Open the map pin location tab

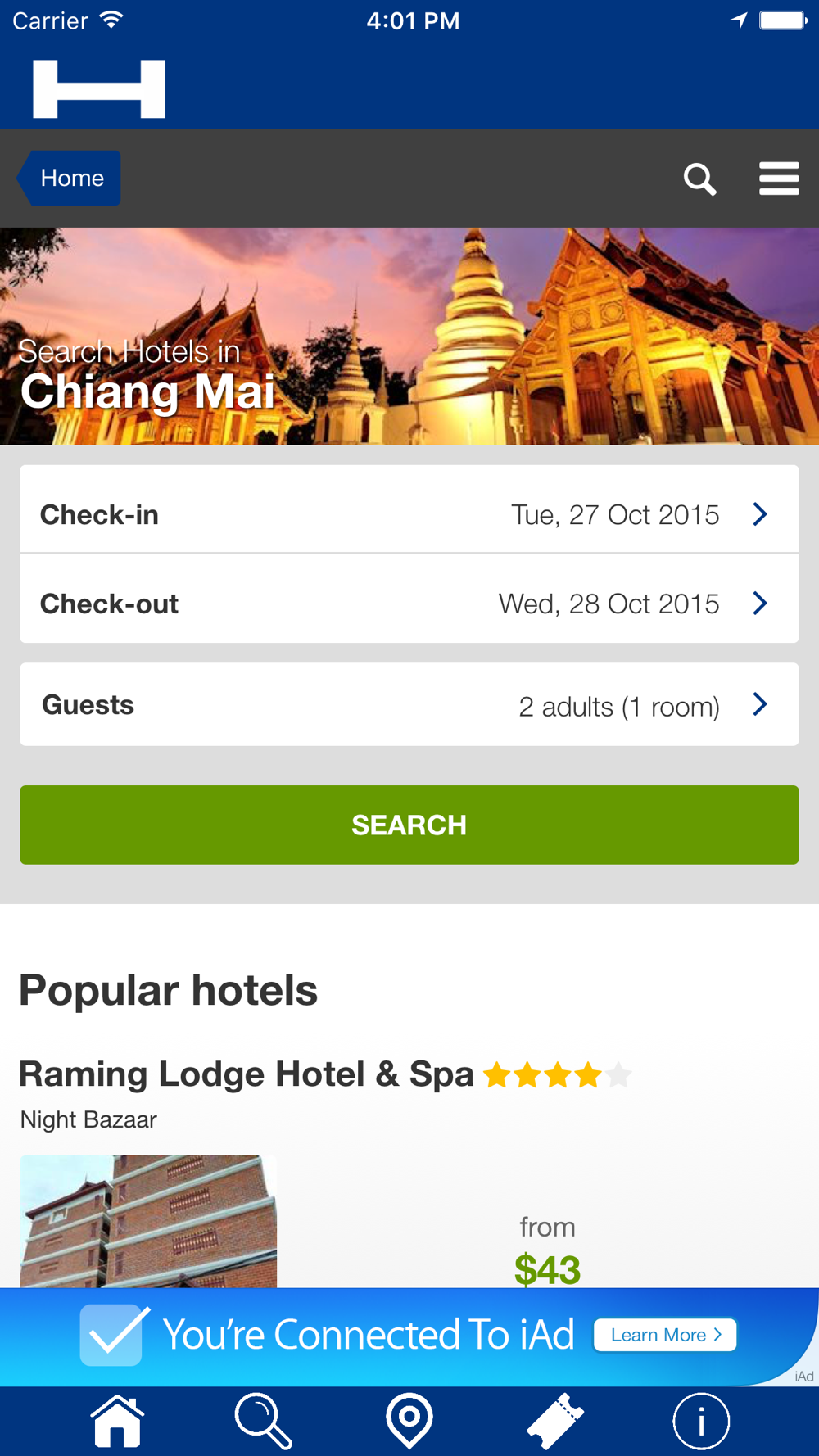[409, 1421]
